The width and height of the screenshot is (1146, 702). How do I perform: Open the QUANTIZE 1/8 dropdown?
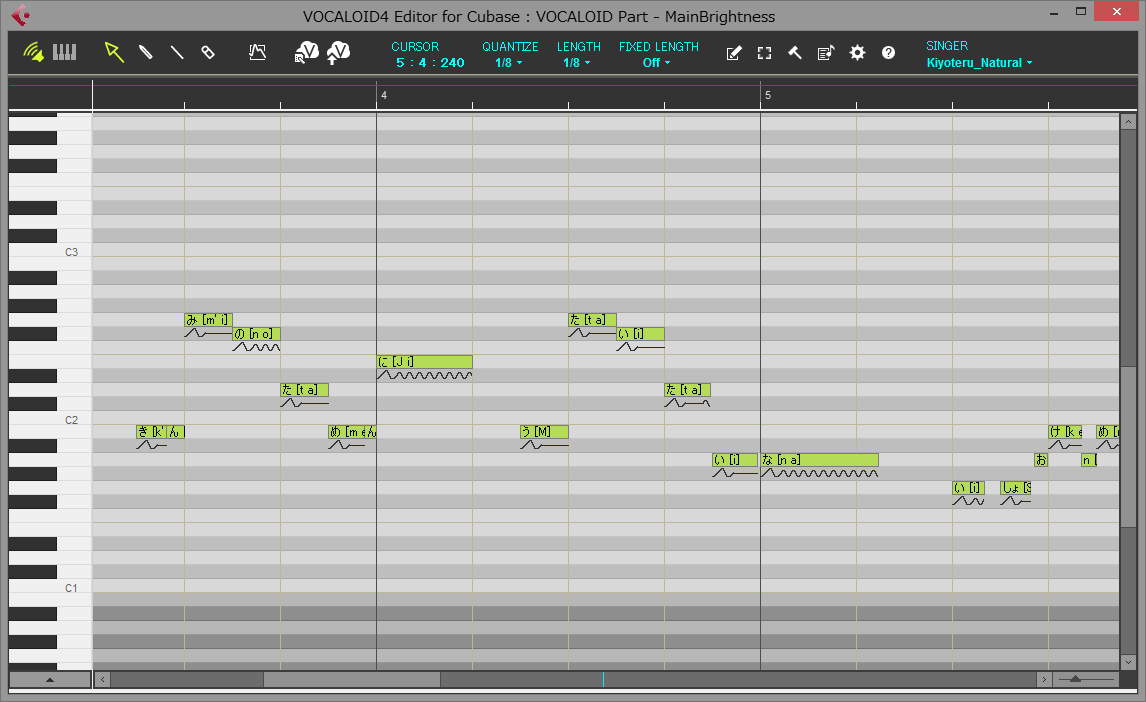click(x=509, y=63)
